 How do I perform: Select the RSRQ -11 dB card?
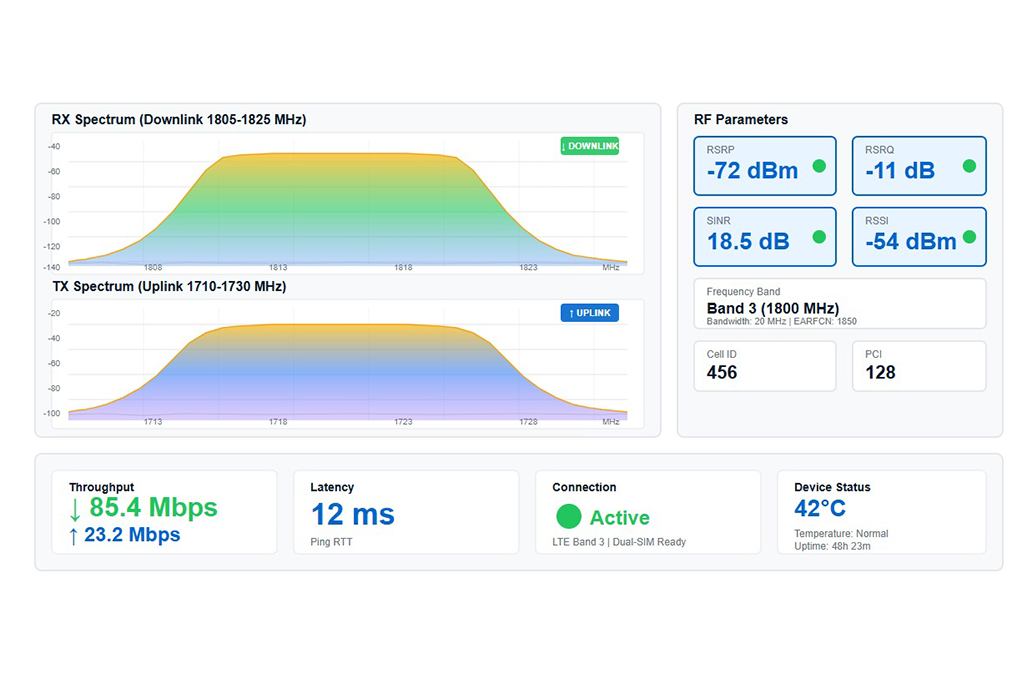918,166
